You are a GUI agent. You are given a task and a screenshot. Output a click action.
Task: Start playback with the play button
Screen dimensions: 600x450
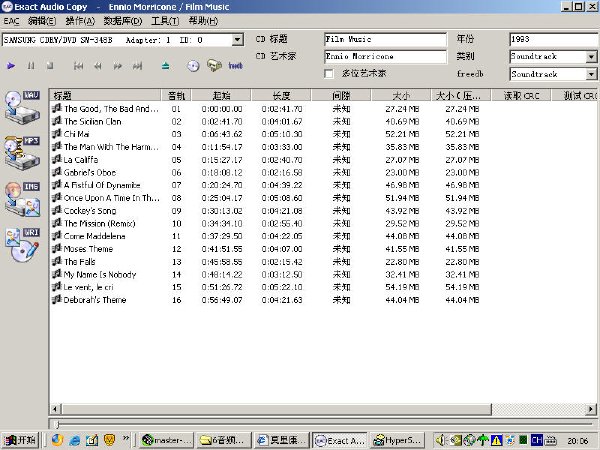point(11,66)
